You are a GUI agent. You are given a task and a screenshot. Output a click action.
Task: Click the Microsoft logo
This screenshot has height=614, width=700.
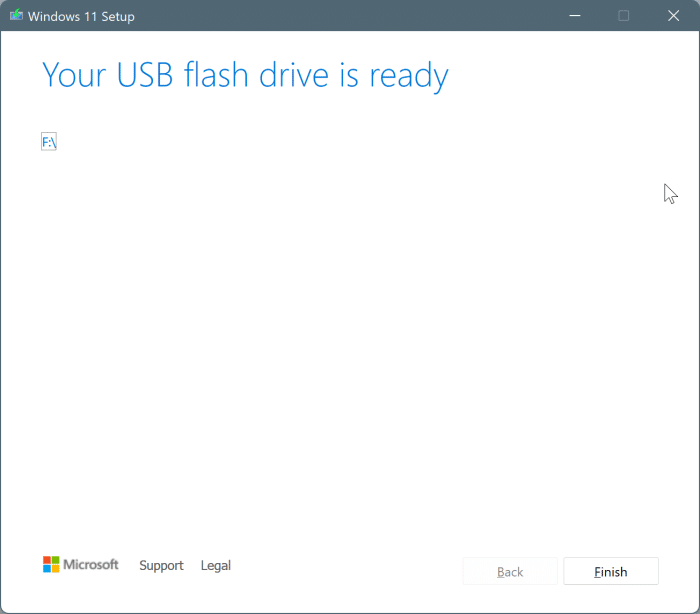point(80,564)
